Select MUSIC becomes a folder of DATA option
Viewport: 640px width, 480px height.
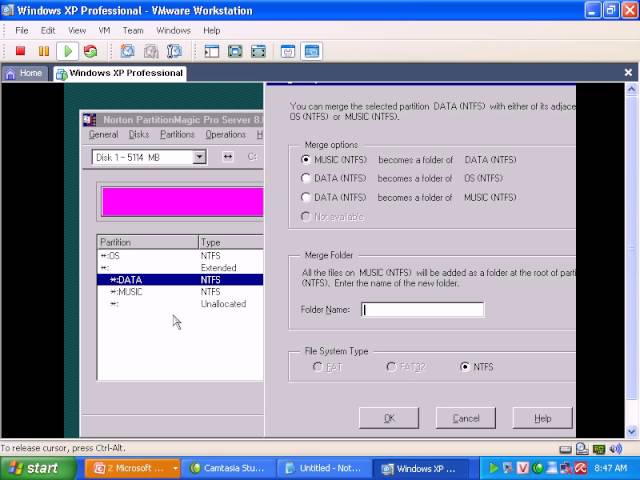[305, 159]
